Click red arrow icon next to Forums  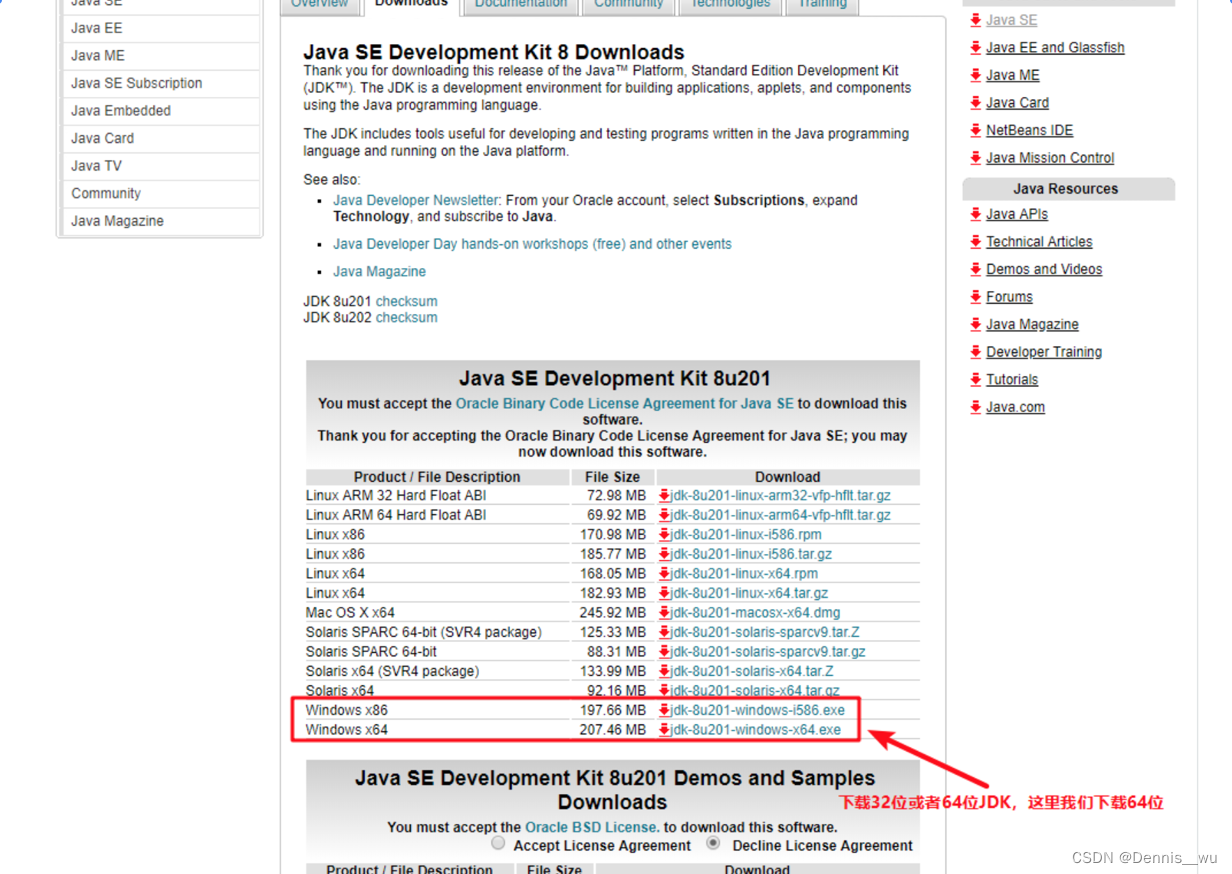(x=976, y=296)
